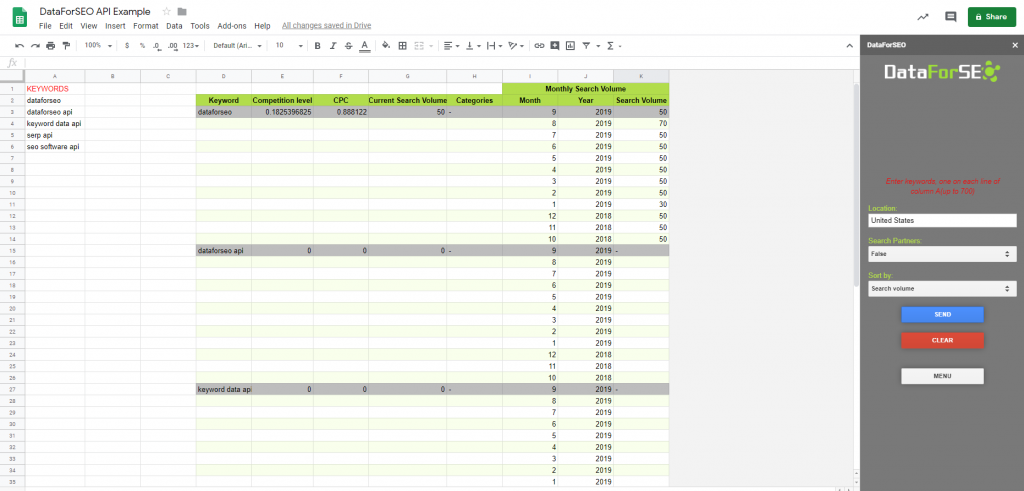1024x491 pixels.
Task: Close the DataForSEO sidebar
Action: (1015, 45)
